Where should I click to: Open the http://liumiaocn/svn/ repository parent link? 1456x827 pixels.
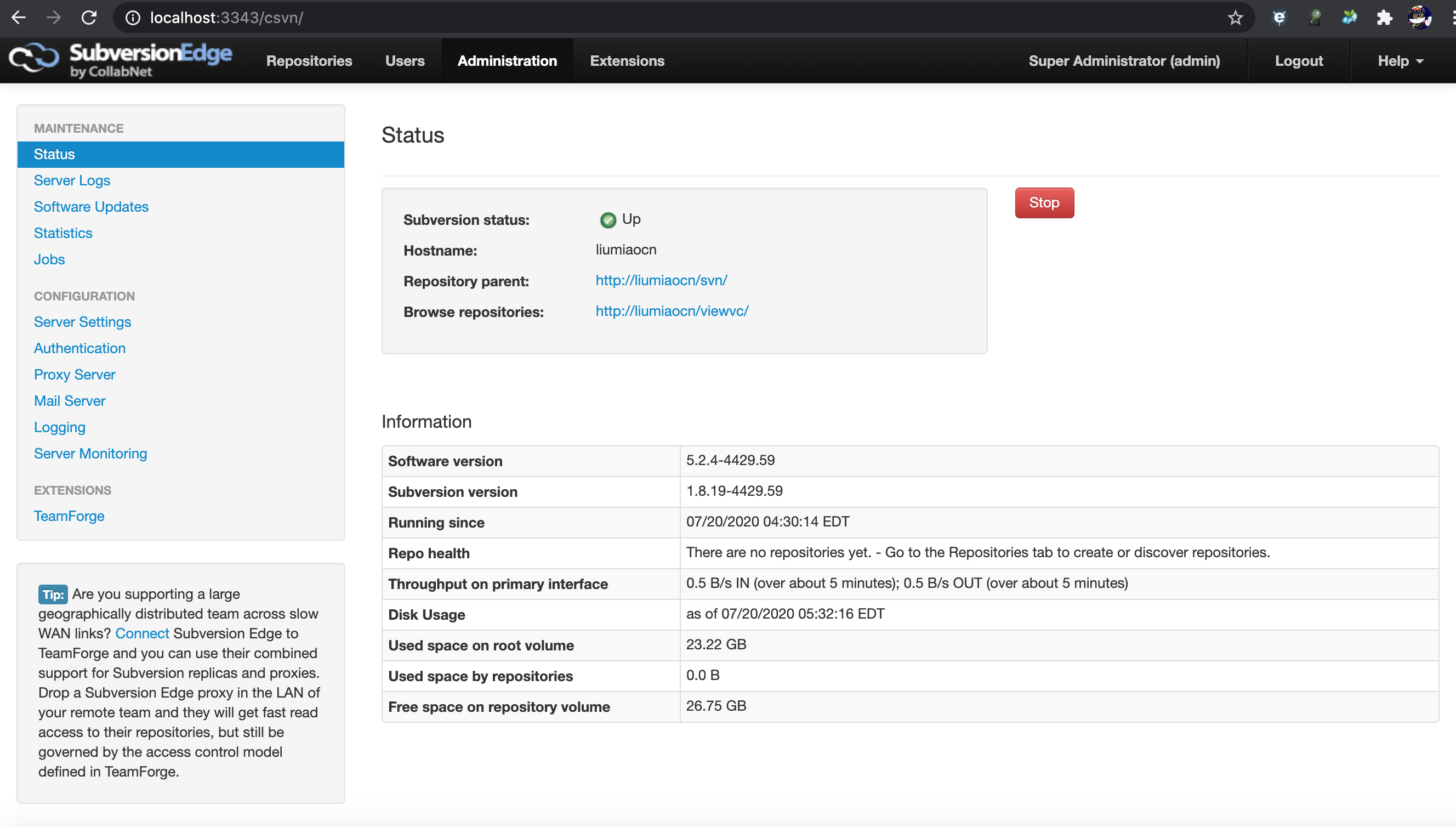(x=661, y=281)
